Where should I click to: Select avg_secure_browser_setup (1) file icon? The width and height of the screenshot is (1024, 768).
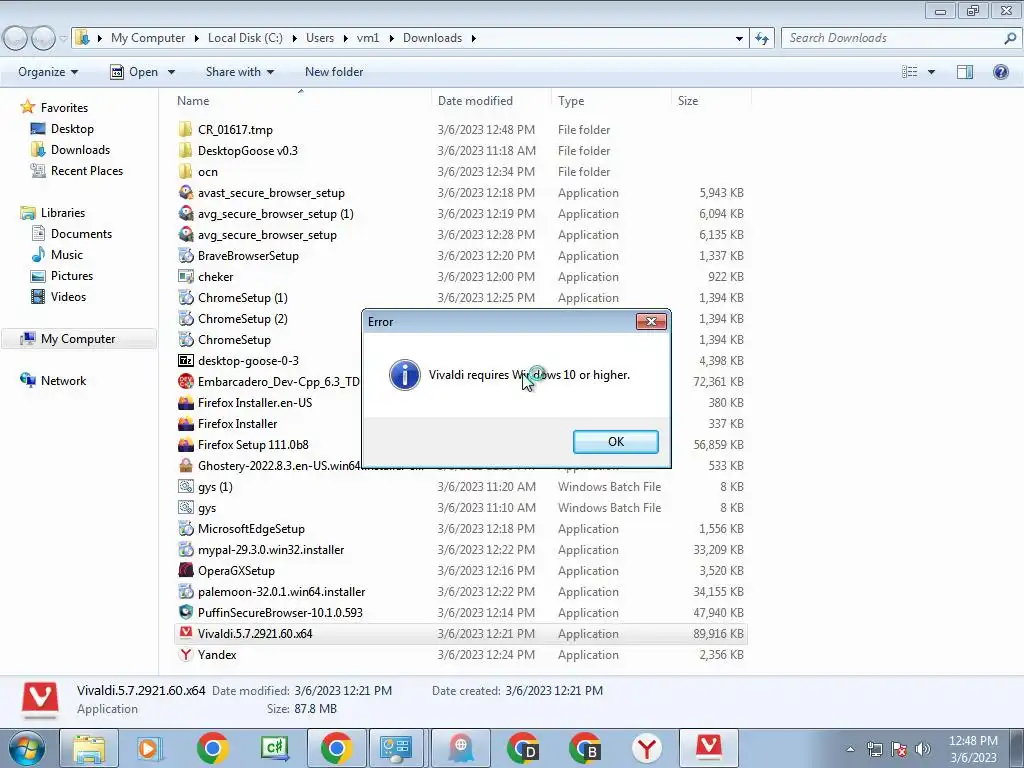click(x=185, y=214)
